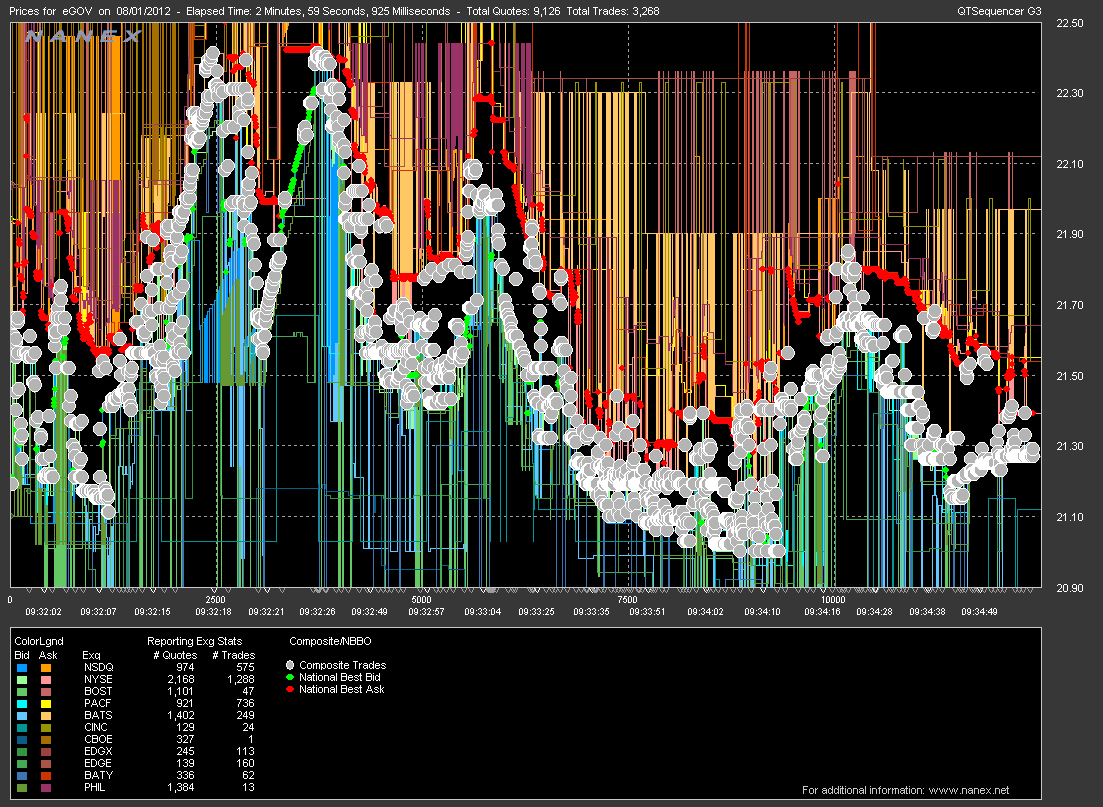Click the NYSE quote count 2,168
This screenshot has height=807, width=1103.
coord(181,679)
